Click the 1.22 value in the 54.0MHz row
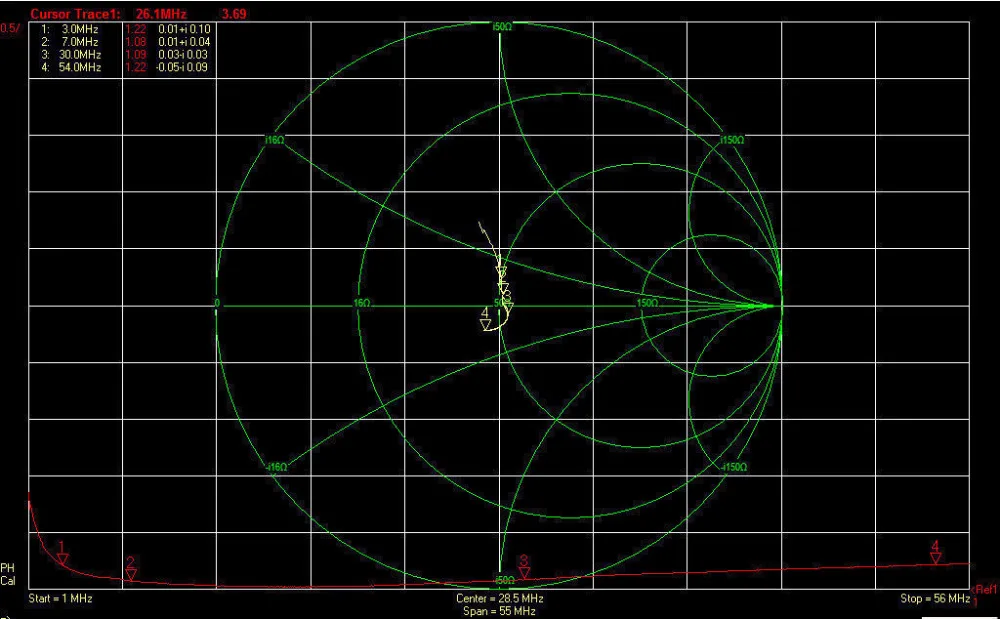This screenshot has width=1000, height=619. [136, 67]
